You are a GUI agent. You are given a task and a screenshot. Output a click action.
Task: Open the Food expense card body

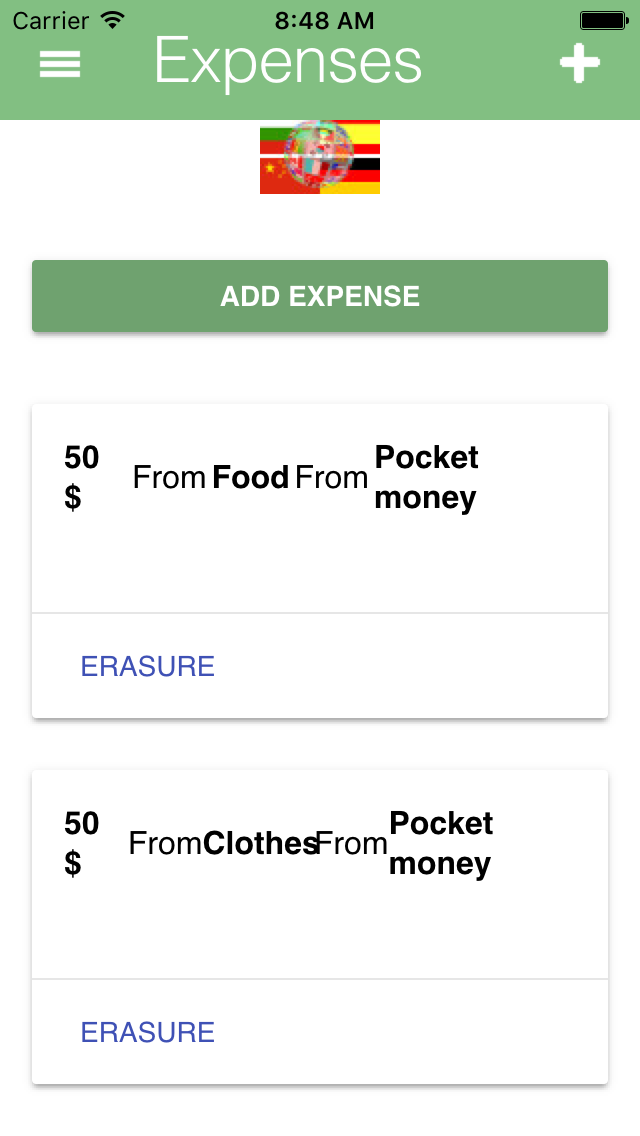tap(320, 508)
